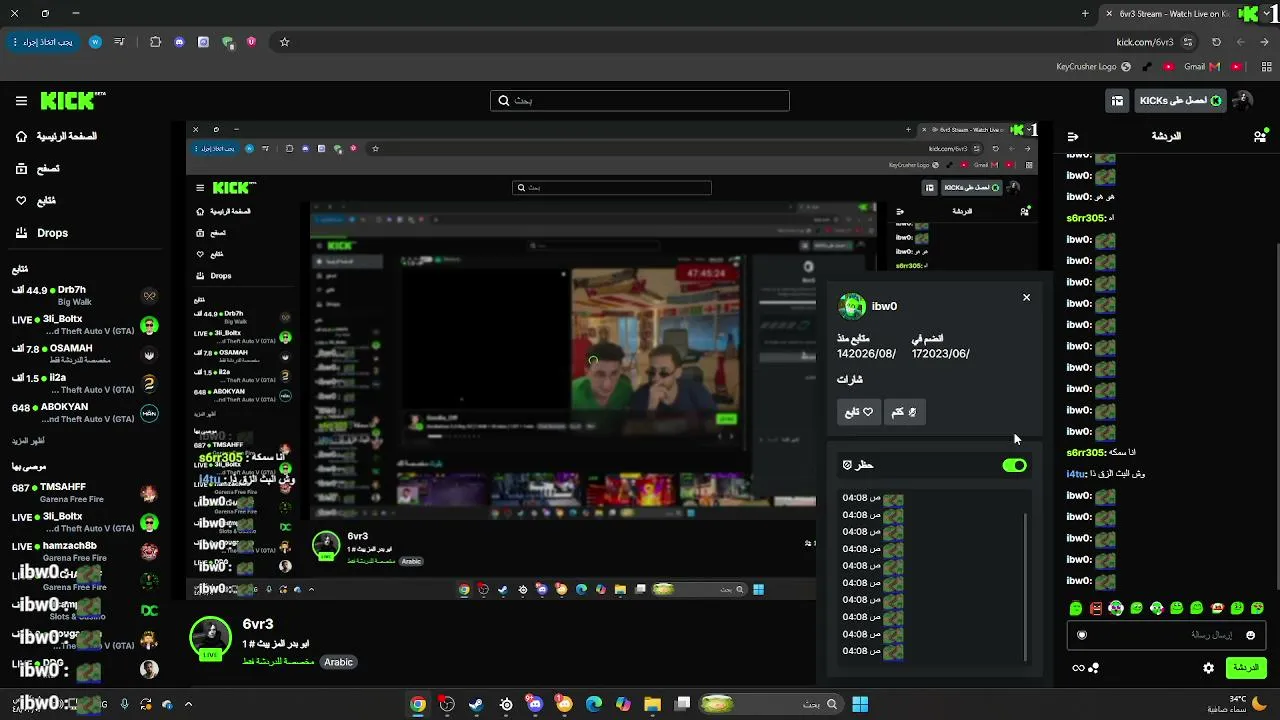The height and width of the screenshot is (720, 1280).
Task: Focus the Kick search field
Action: [640, 101]
